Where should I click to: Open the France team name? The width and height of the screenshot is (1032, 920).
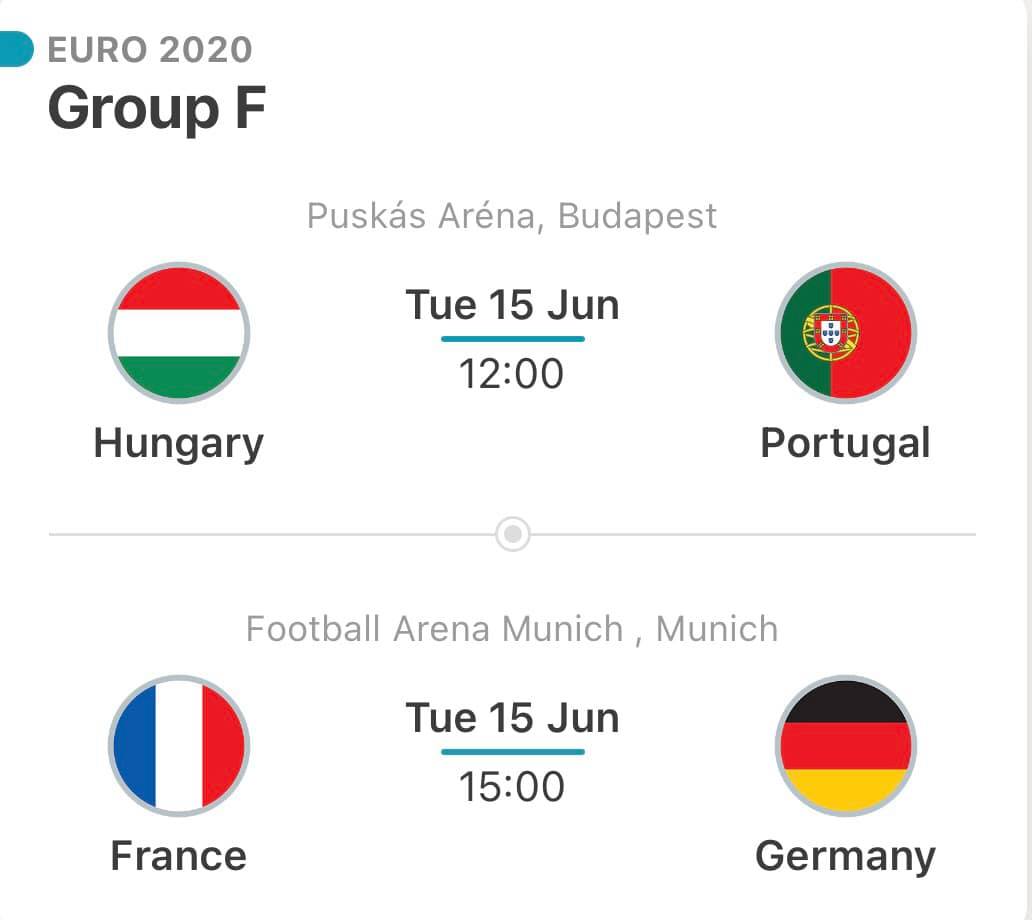tap(178, 856)
